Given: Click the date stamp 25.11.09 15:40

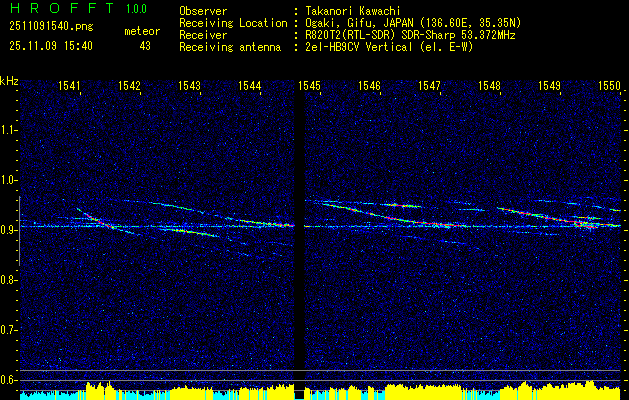Looking at the screenshot, I should tap(51, 46).
